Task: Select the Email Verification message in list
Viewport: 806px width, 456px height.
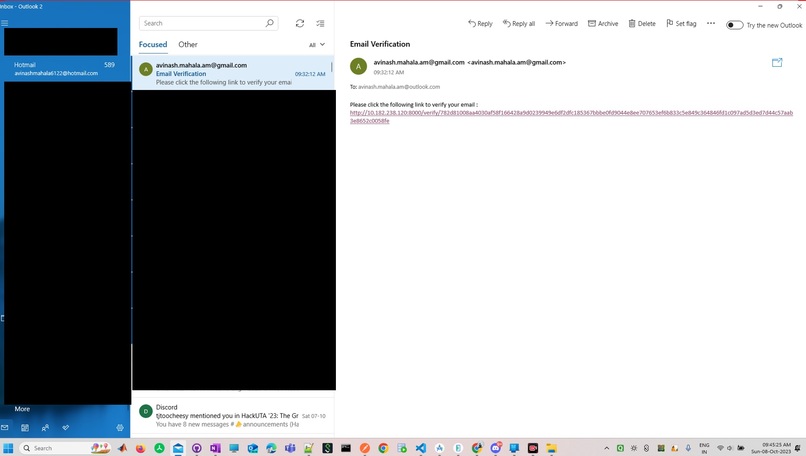Action: [233, 73]
